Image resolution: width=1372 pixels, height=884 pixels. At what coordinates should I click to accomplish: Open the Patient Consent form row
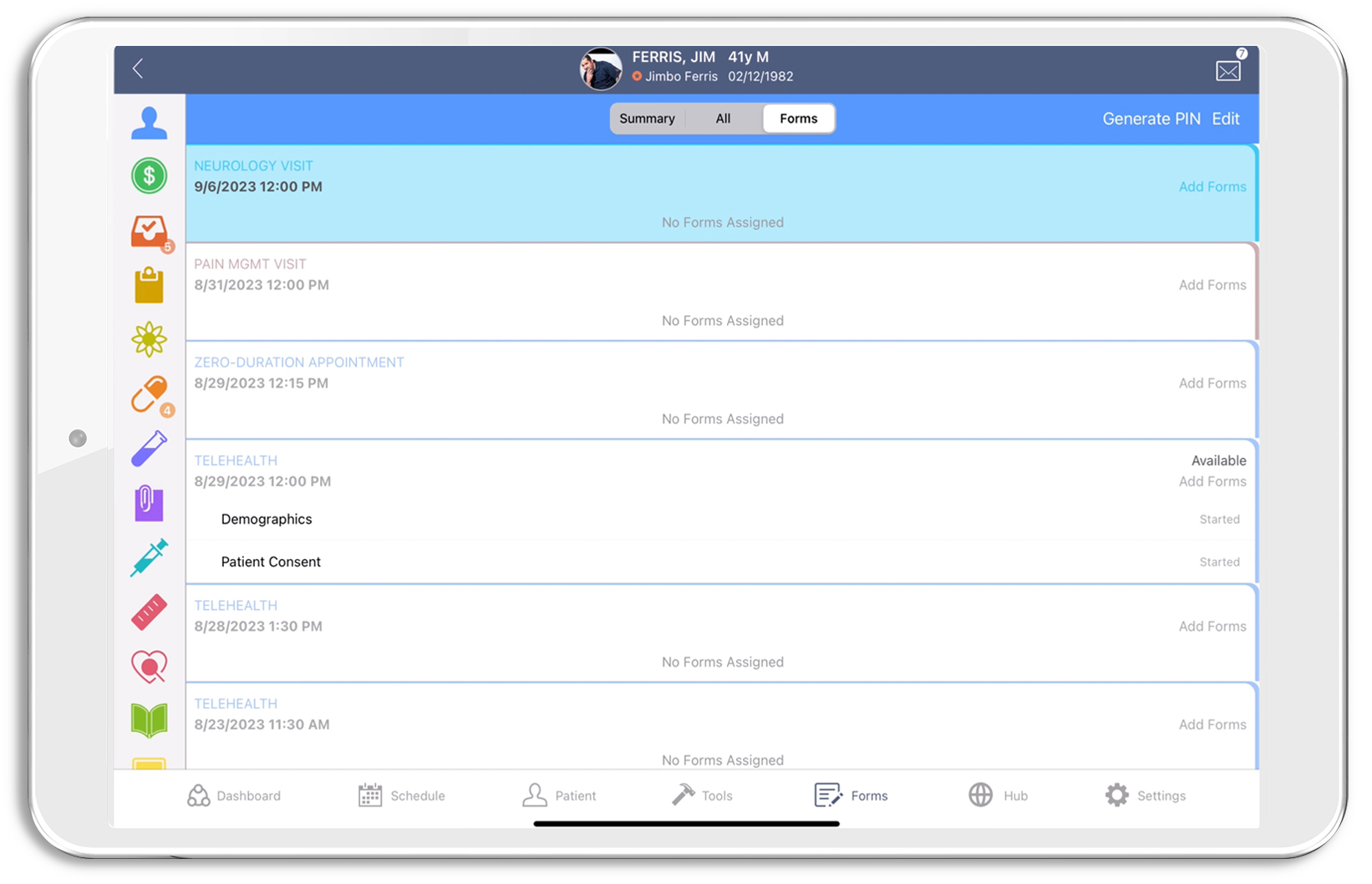[722, 562]
